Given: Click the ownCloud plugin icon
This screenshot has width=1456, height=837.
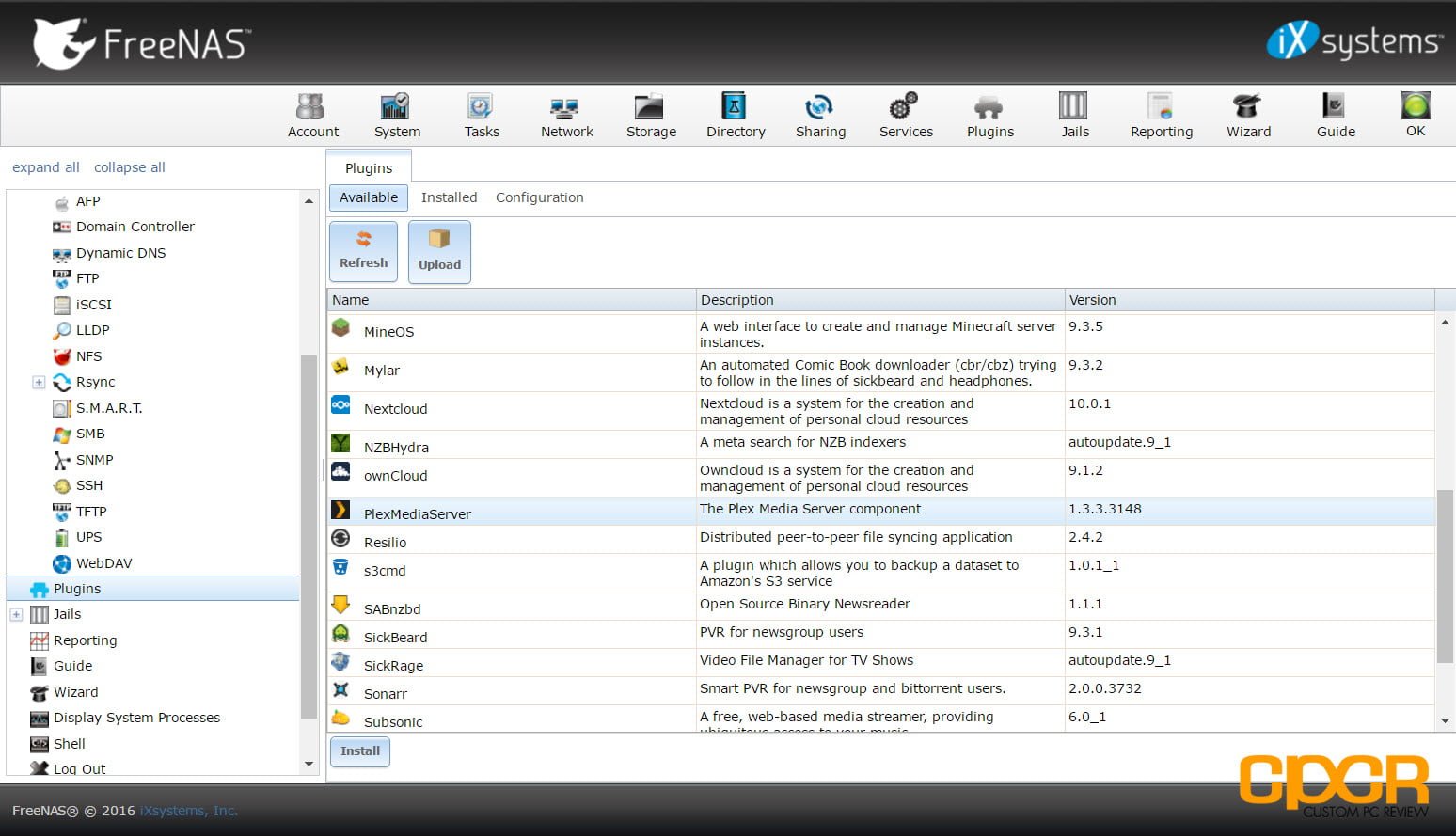Looking at the screenshot, I should tap(340, 472).
